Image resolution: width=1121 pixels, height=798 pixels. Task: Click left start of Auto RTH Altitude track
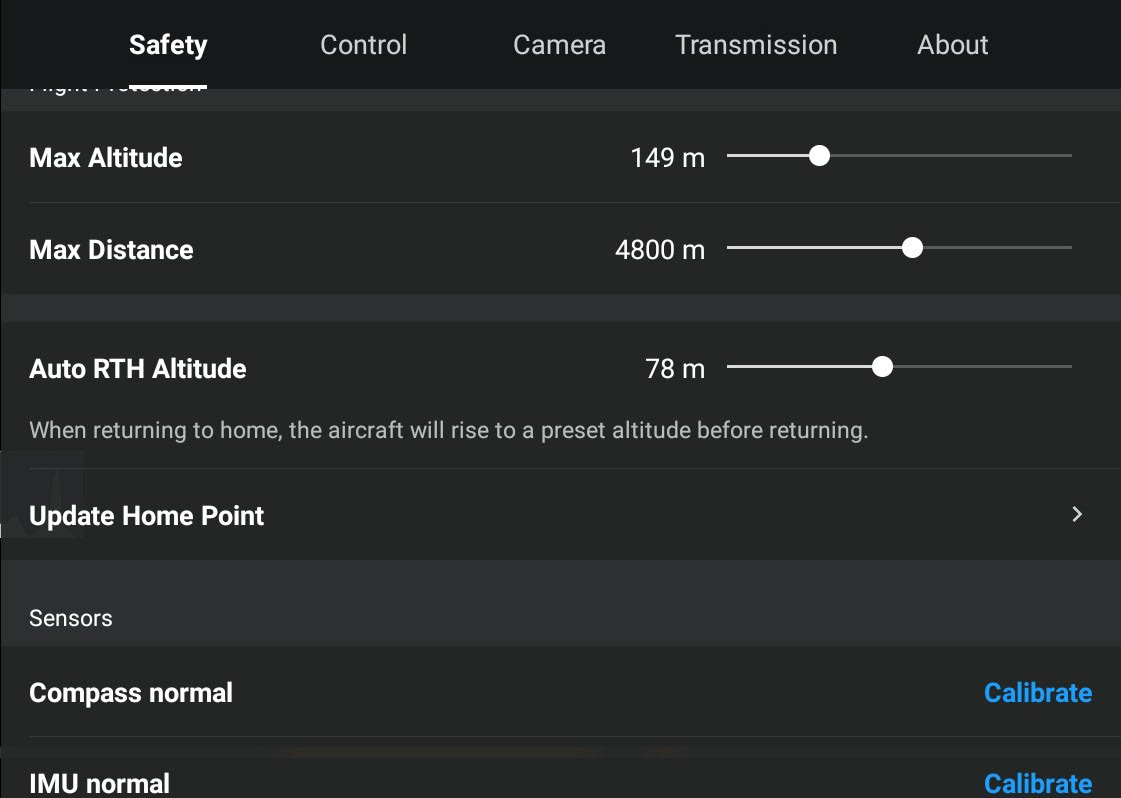pos(730,367)
